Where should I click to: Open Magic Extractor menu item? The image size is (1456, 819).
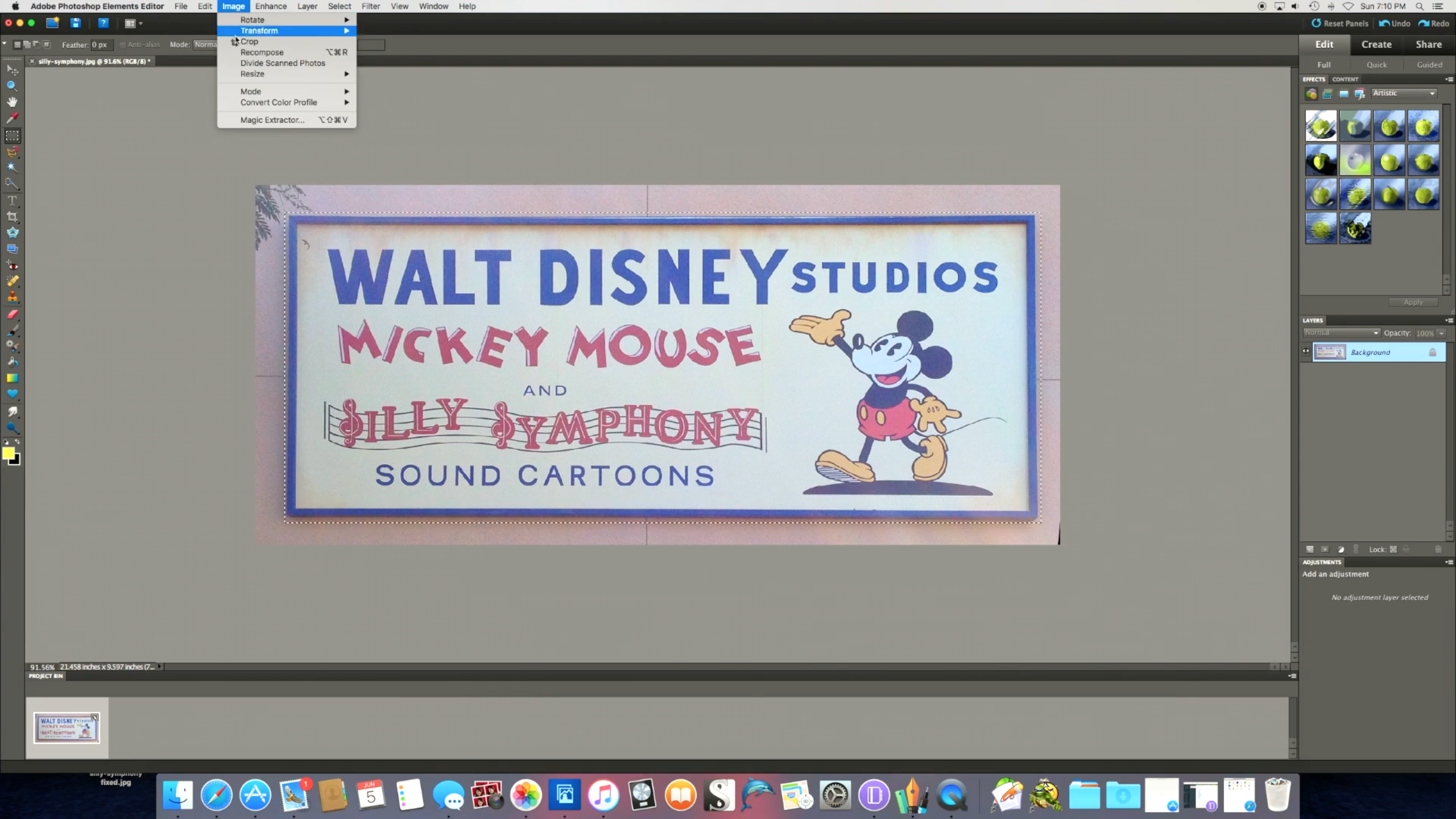[x=287, y=120]
